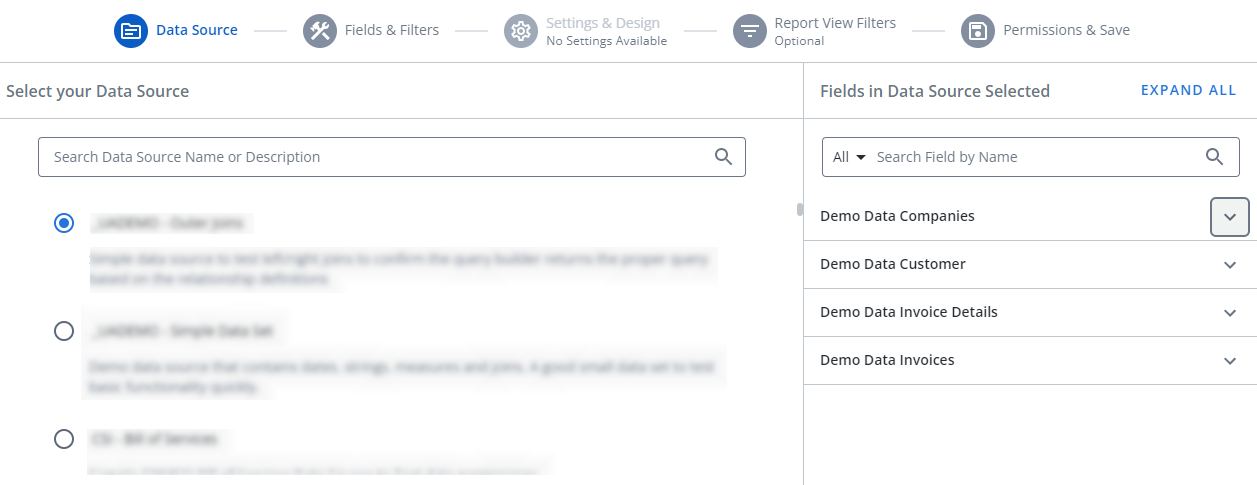Click the Data Source step icon
Image resolution: width=1257 pixels, height=485 pixels.
[131, 31]
